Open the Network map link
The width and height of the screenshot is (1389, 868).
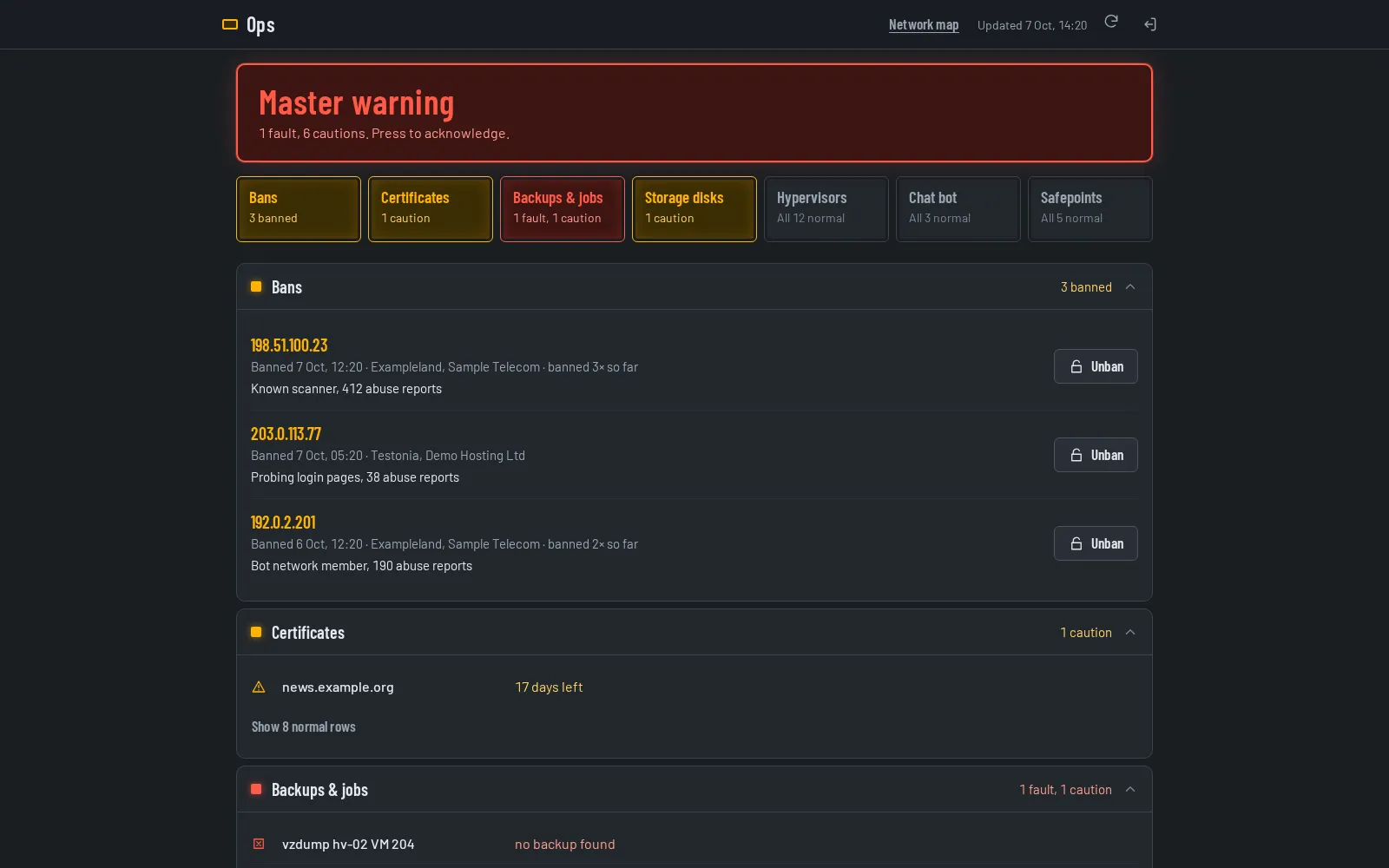click(x=924, y=25)
